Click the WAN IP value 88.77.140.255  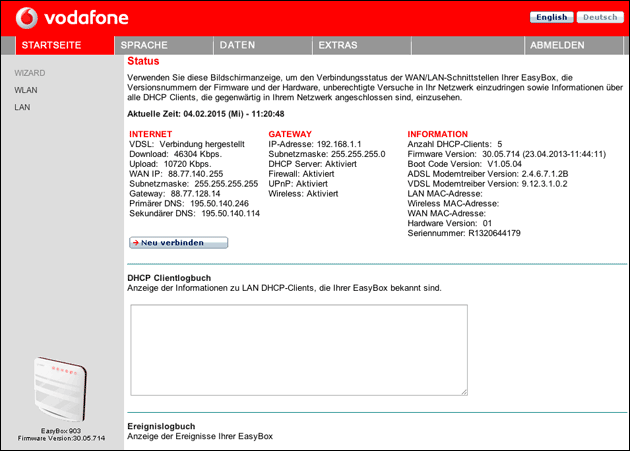195,174
